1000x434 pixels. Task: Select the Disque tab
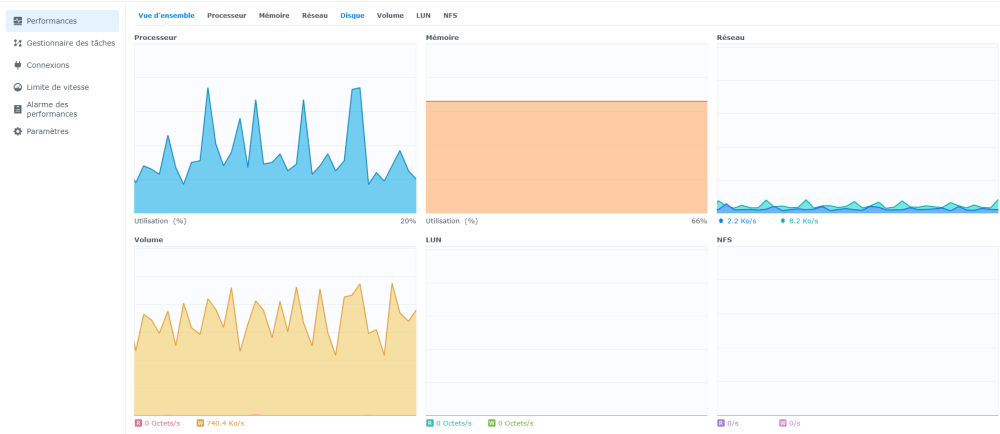pyautogui.click(x=352, y=16)
